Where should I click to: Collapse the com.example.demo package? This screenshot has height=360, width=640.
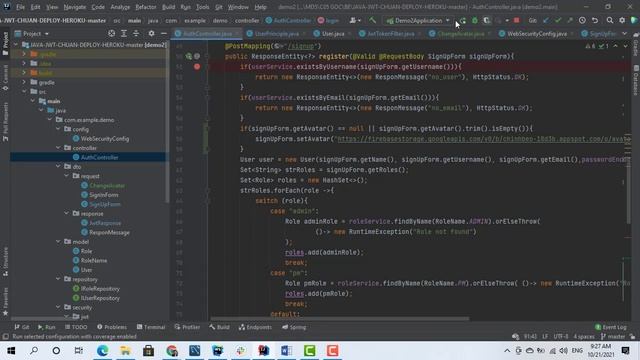pos(50,120)
